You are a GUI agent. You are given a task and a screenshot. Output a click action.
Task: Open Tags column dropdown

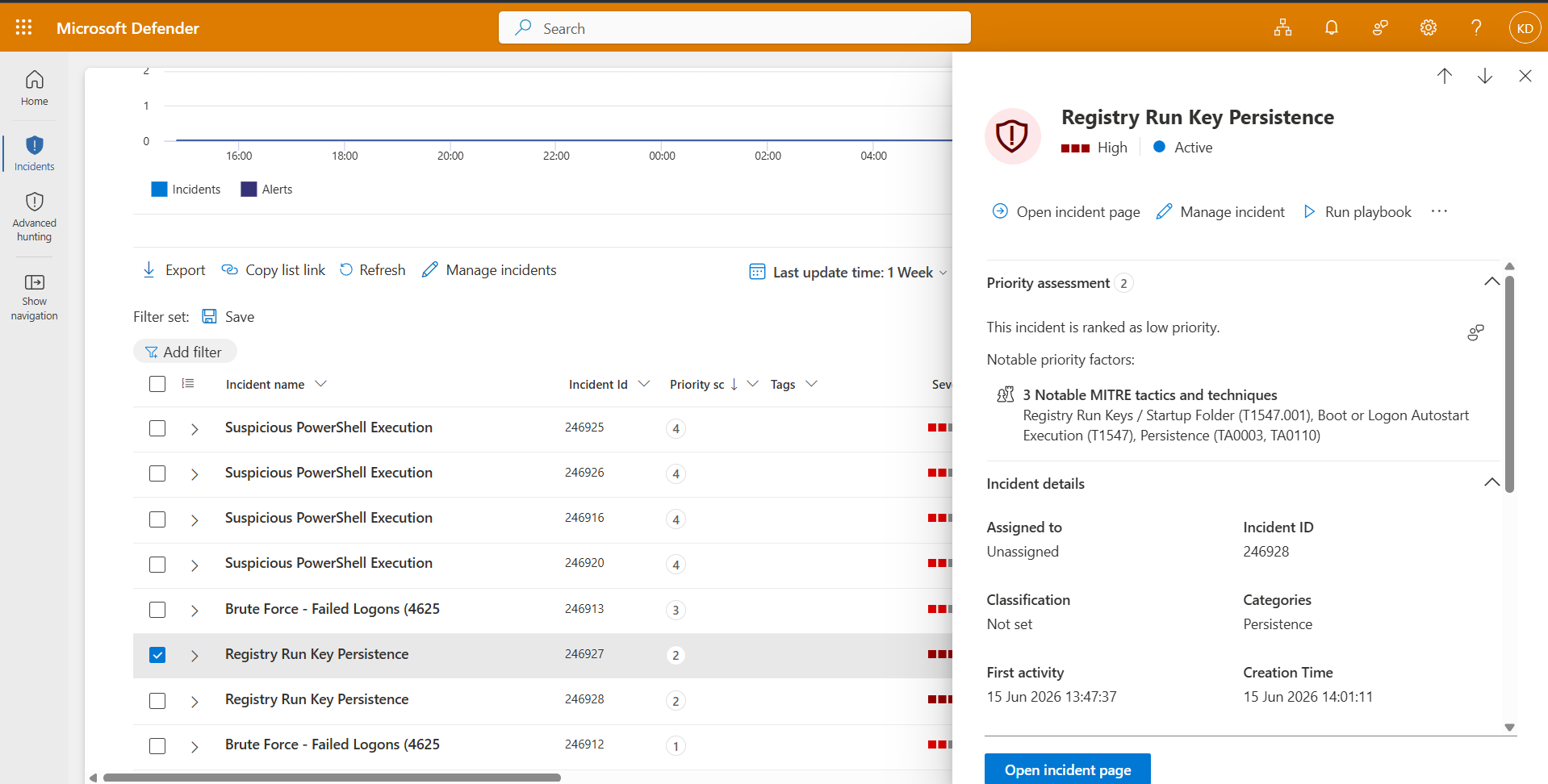pos(811,384)
